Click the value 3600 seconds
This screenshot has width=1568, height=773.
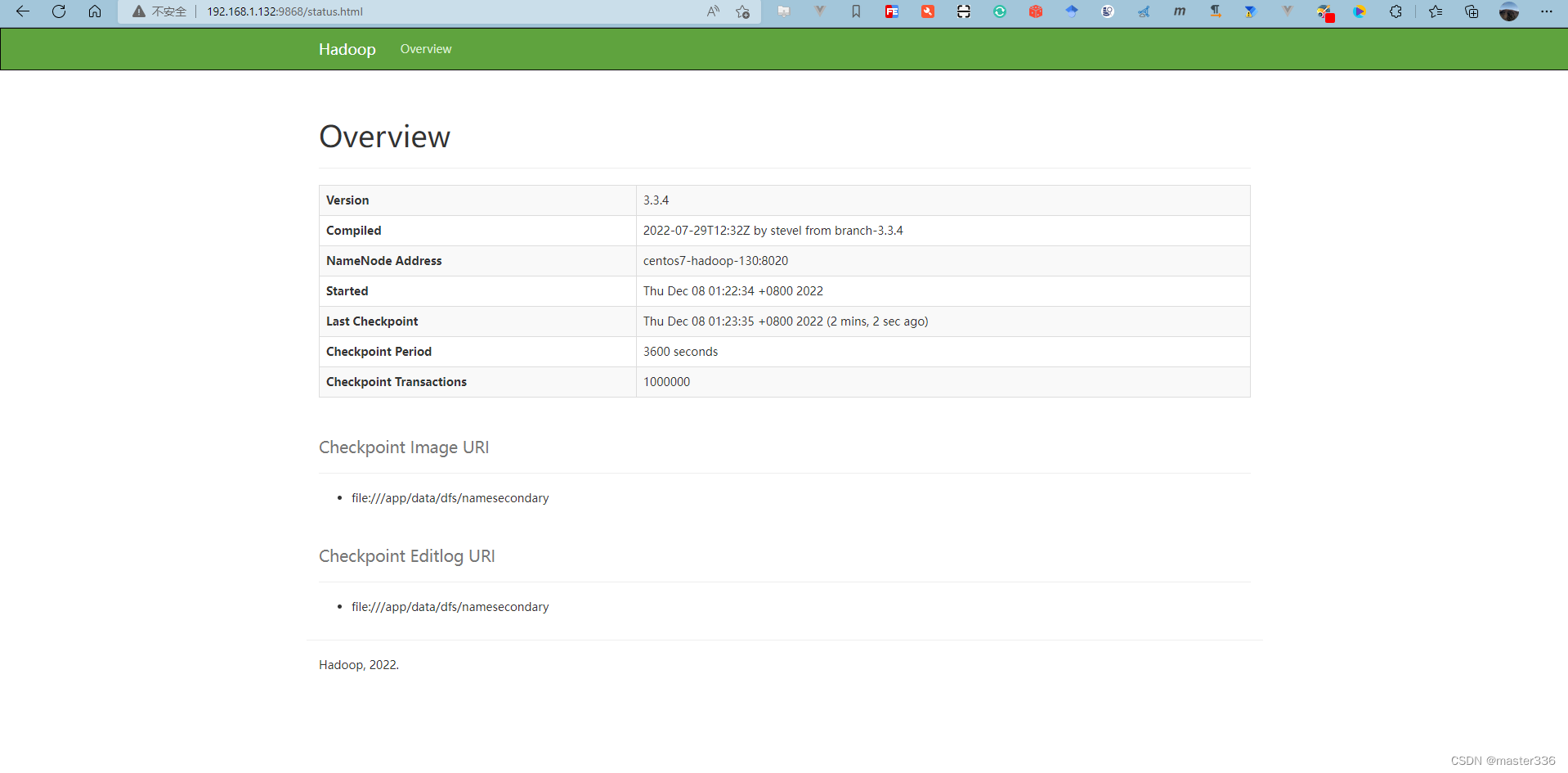click(680, 352)
